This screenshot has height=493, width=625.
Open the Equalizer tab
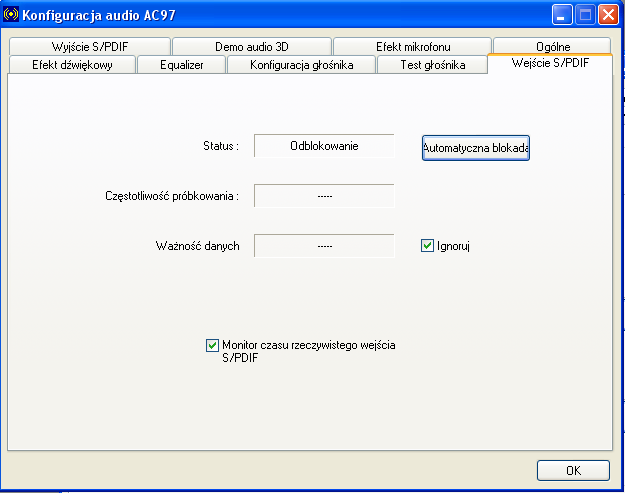coord(182,65)
